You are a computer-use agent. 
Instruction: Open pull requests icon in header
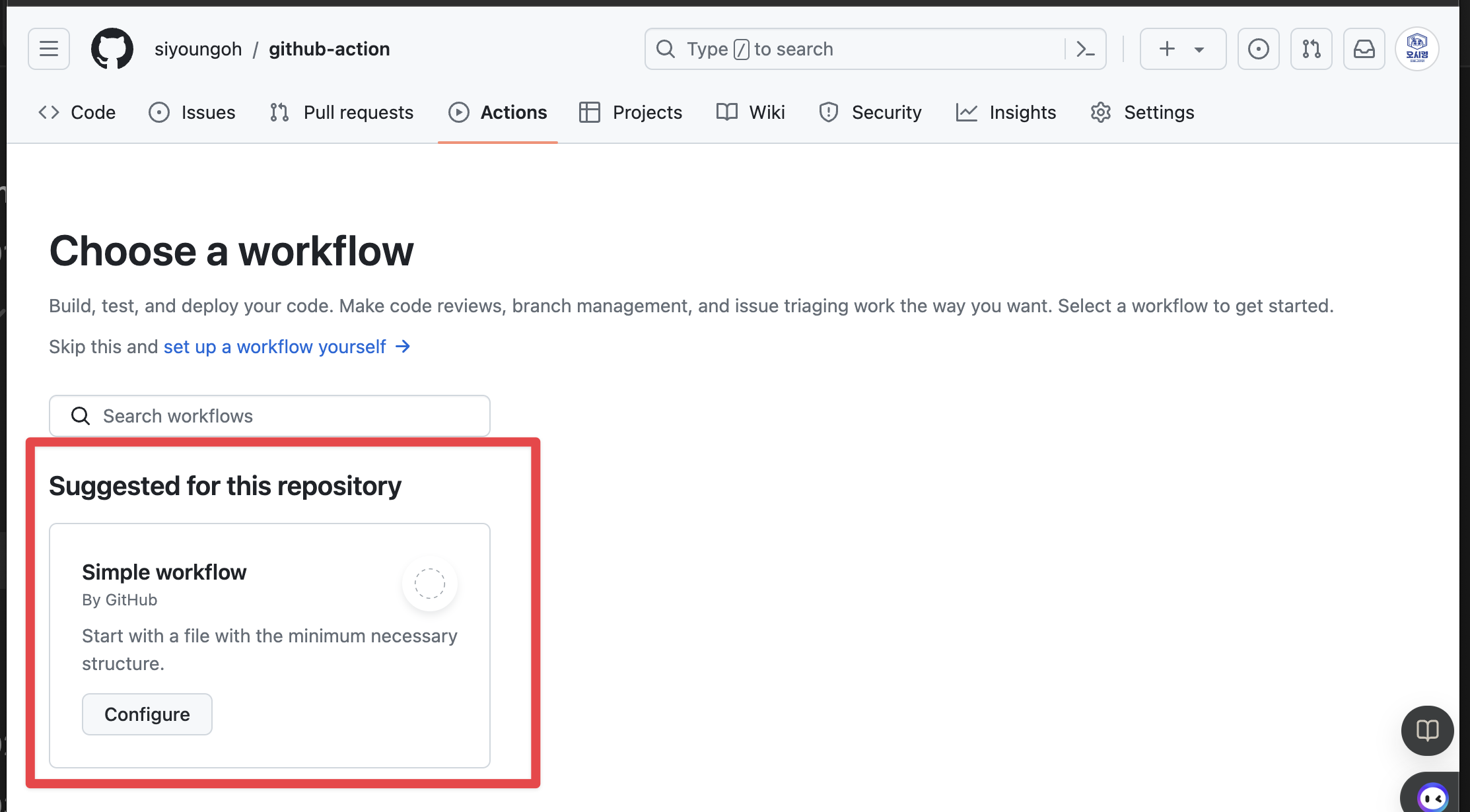1311,49
